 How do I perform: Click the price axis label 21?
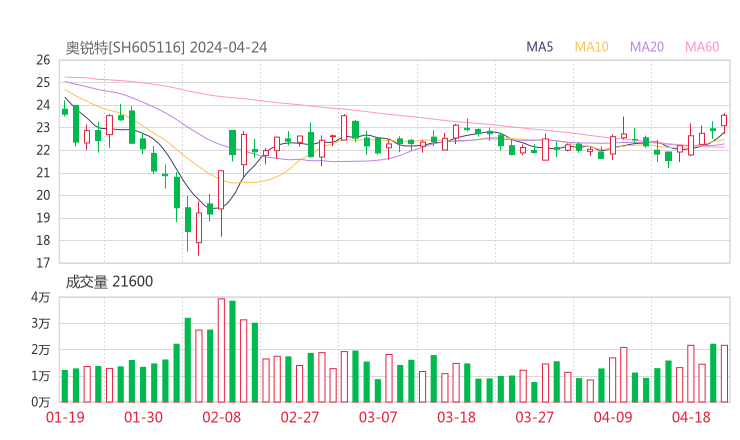click(43, 173)
